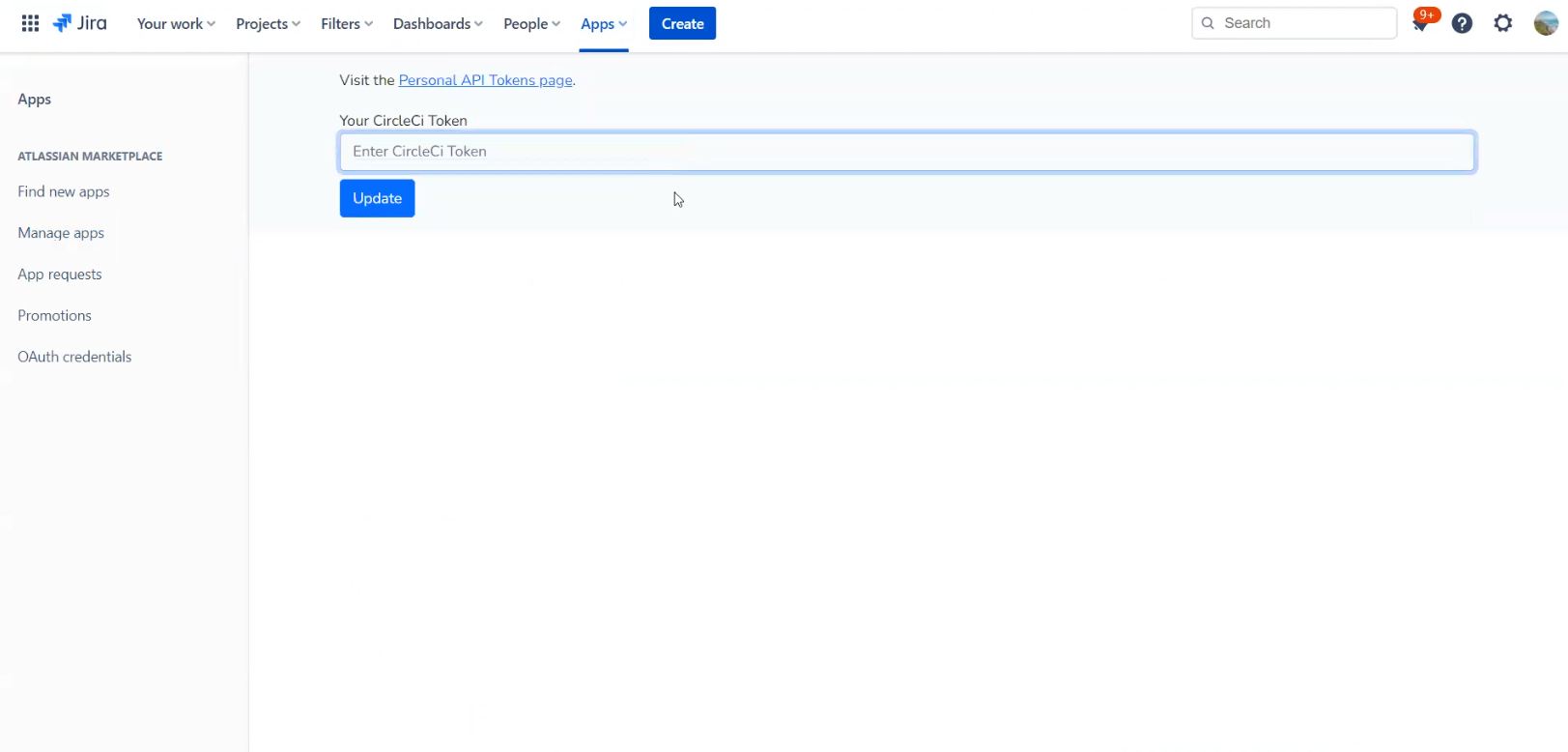
Task: Click the Create button
Action: (x=682, y=23)
